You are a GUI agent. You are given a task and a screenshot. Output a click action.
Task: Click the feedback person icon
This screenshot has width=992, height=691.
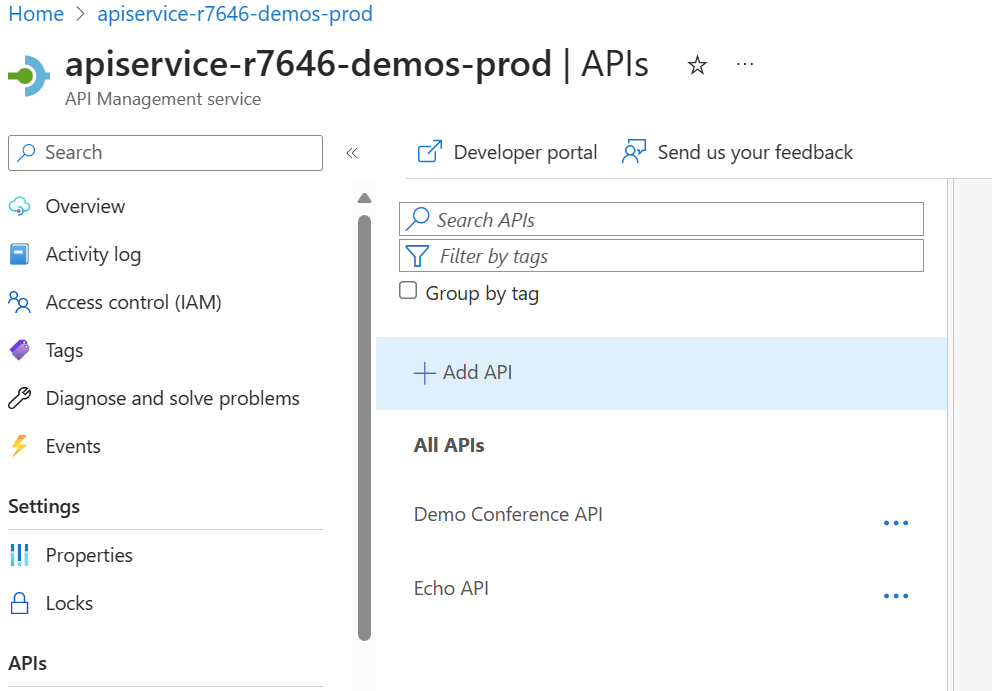coord(634,152)
